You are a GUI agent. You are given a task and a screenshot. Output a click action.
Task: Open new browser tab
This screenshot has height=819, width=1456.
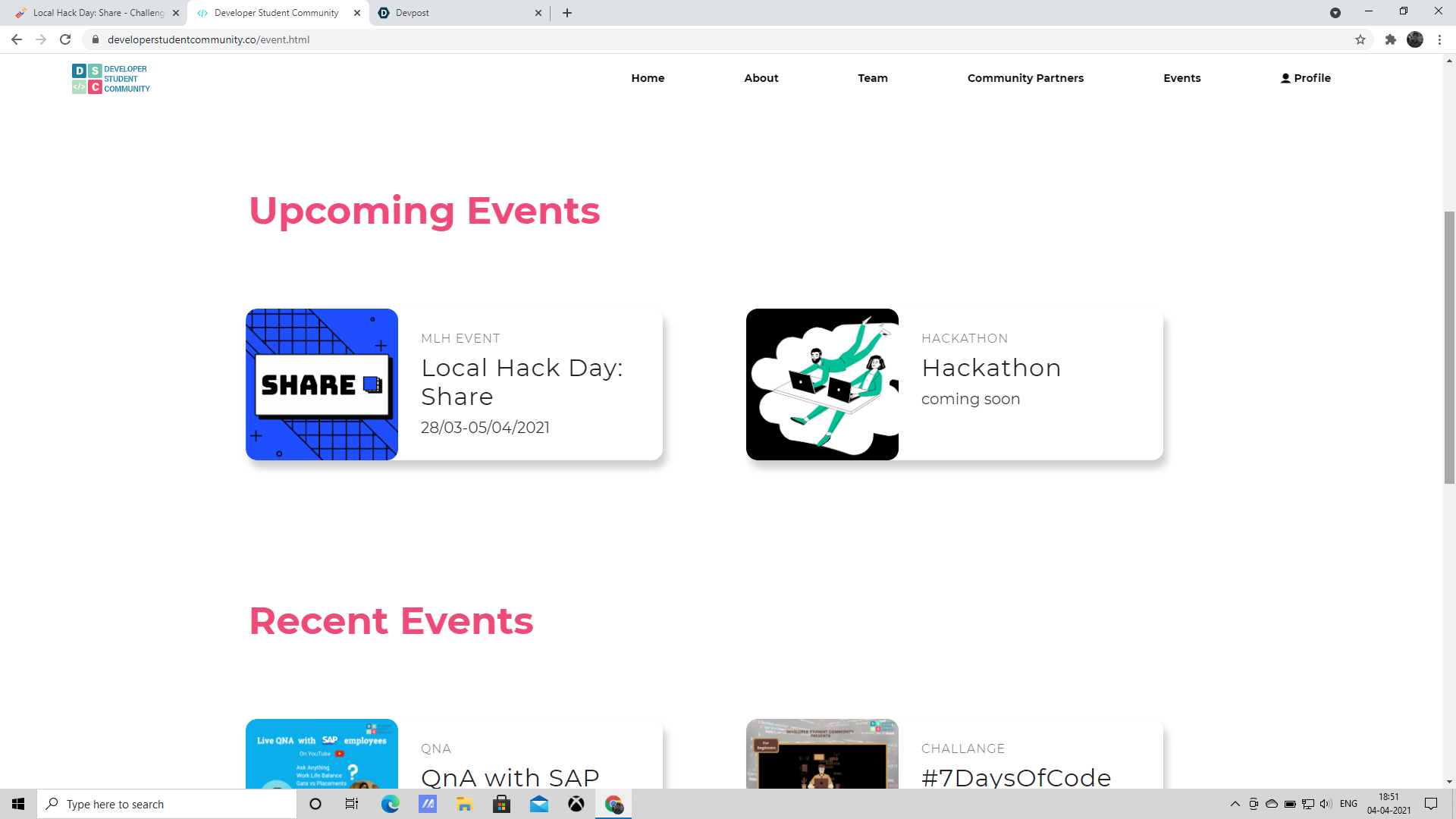pyautogui.click(x=567, y=13)
